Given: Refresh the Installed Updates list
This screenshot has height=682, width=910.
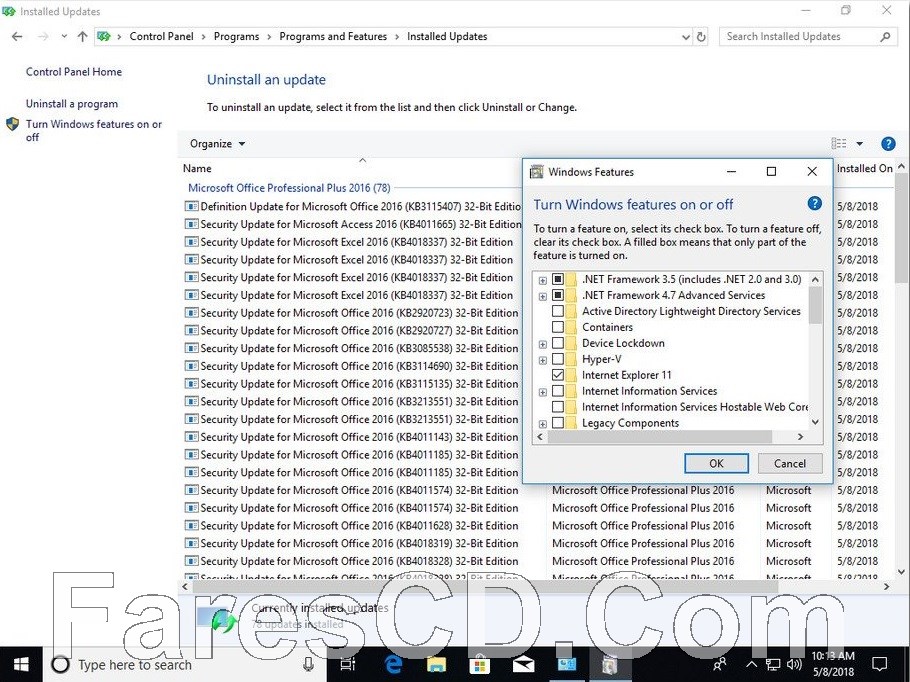Looking at the screenshot, I should pos(701,37).
